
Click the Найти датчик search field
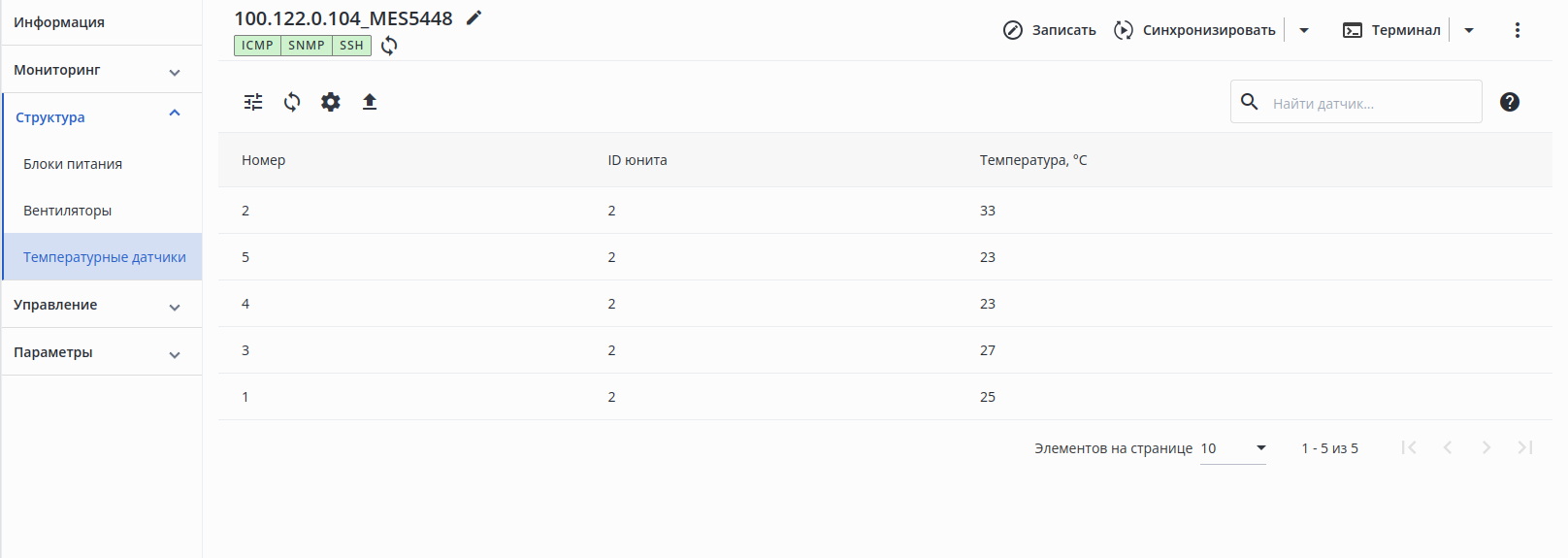coord(1370,103)
